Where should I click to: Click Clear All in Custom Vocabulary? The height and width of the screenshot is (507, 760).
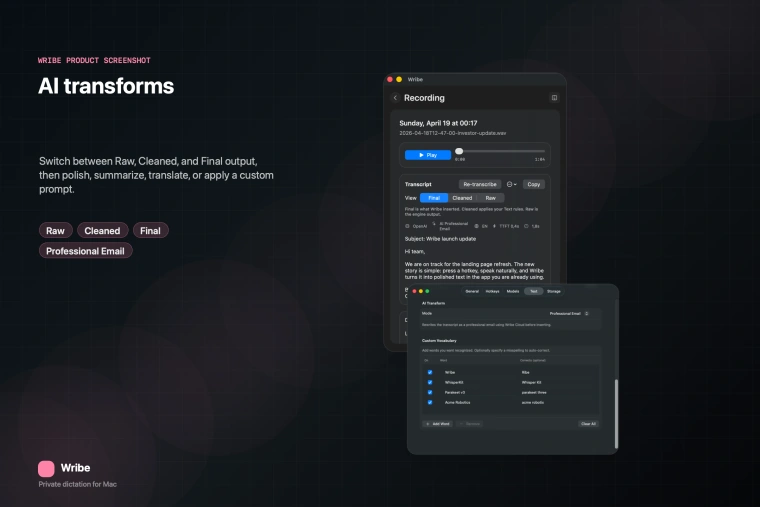pyautogui.click(x=588, y=424)
